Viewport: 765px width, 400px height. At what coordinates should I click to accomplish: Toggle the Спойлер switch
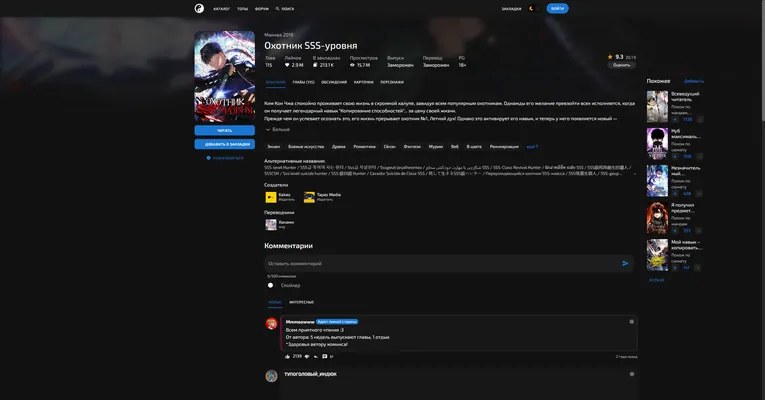click(x=271, y=285)
